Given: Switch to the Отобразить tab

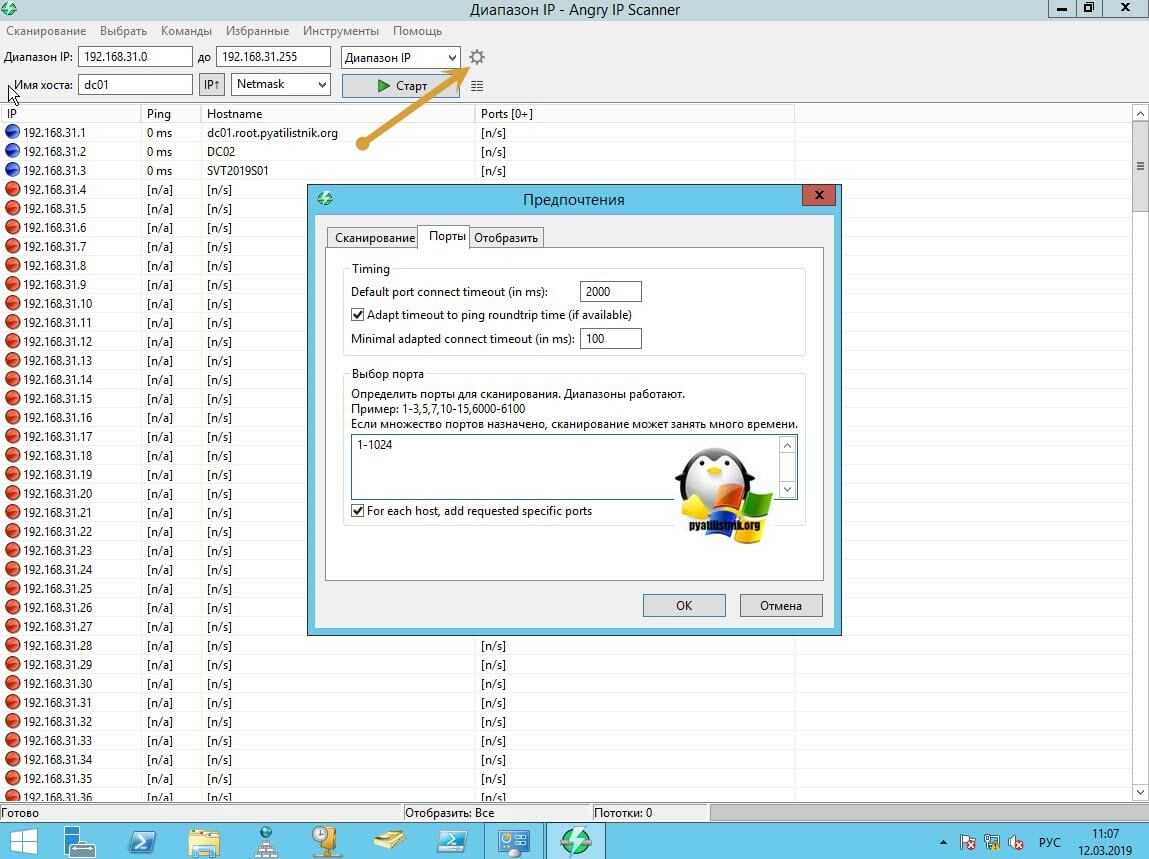Looking at the screenshot, I should coord(506,238).
